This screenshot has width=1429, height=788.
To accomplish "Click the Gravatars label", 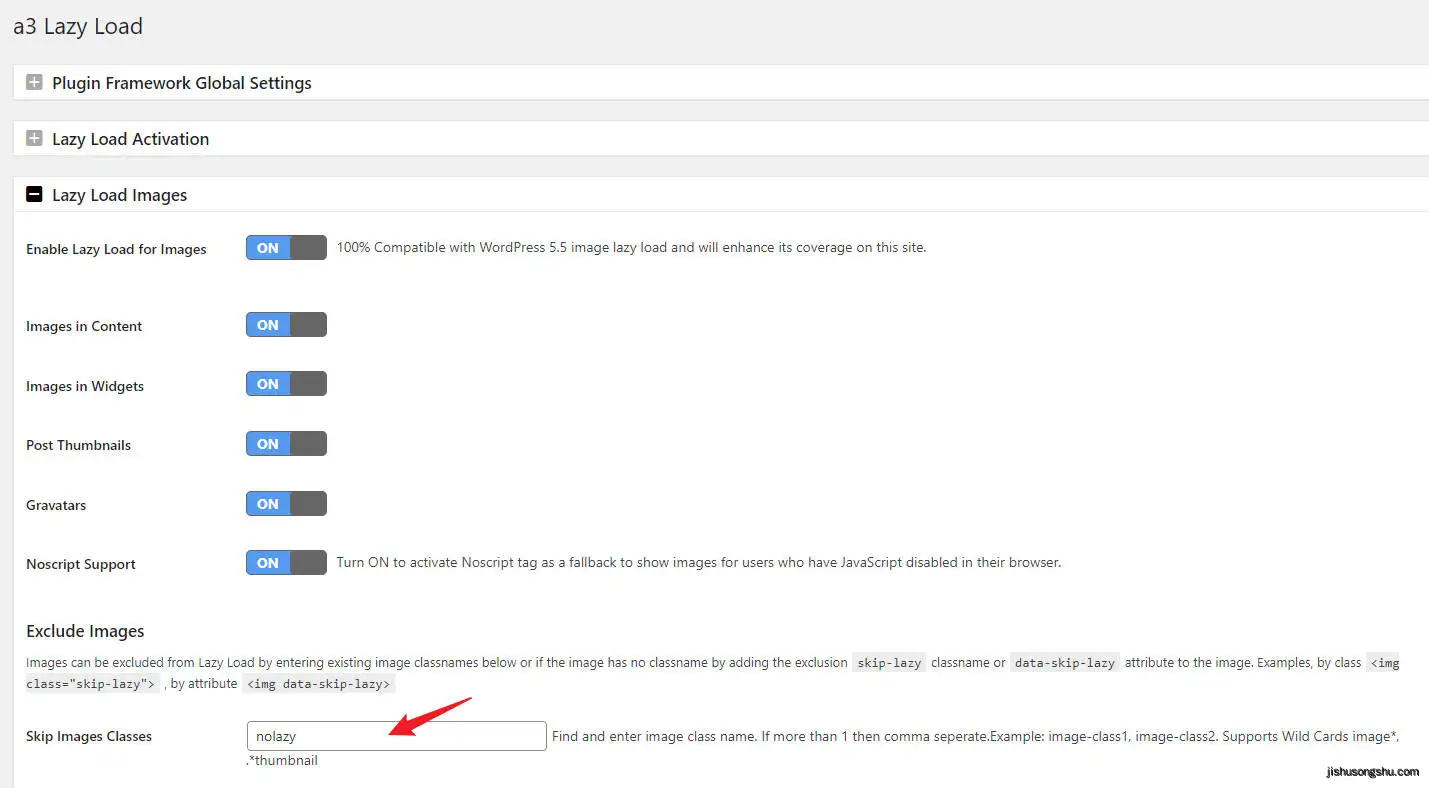I will [56, 505].
